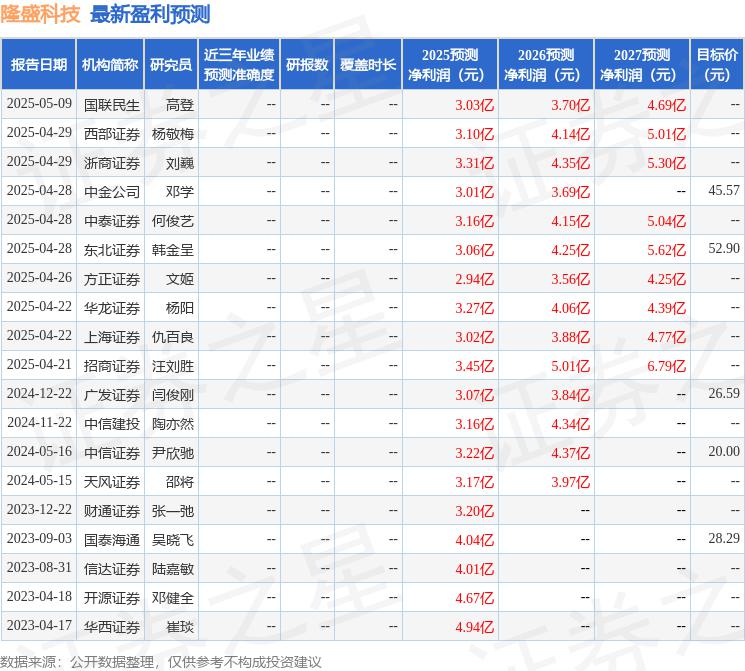
Task: Click institution 中信证券
Action: coord(112,453)
